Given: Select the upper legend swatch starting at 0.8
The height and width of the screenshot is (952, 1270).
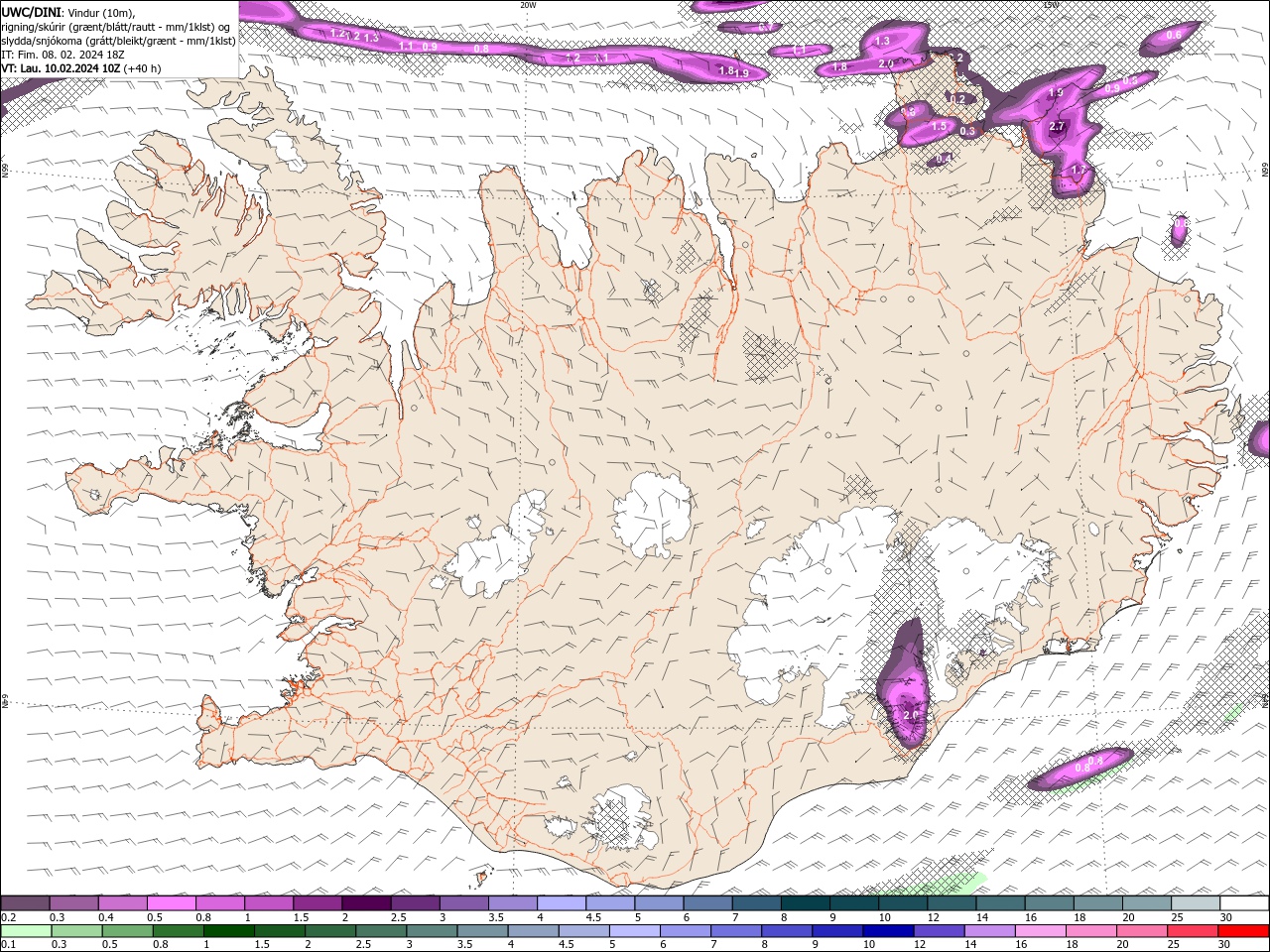Looking at the screenshot, I should tap(219, 903).
